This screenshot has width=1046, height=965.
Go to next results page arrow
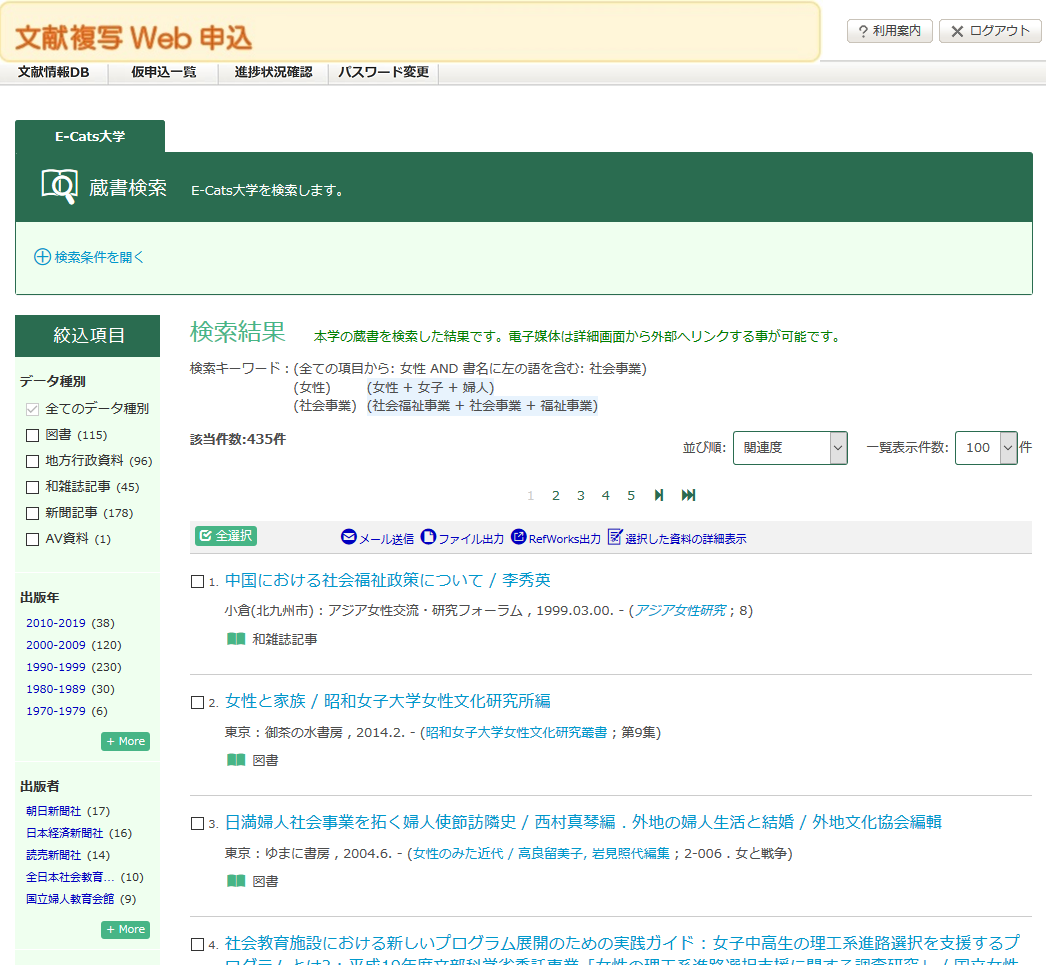coord(658,495)
